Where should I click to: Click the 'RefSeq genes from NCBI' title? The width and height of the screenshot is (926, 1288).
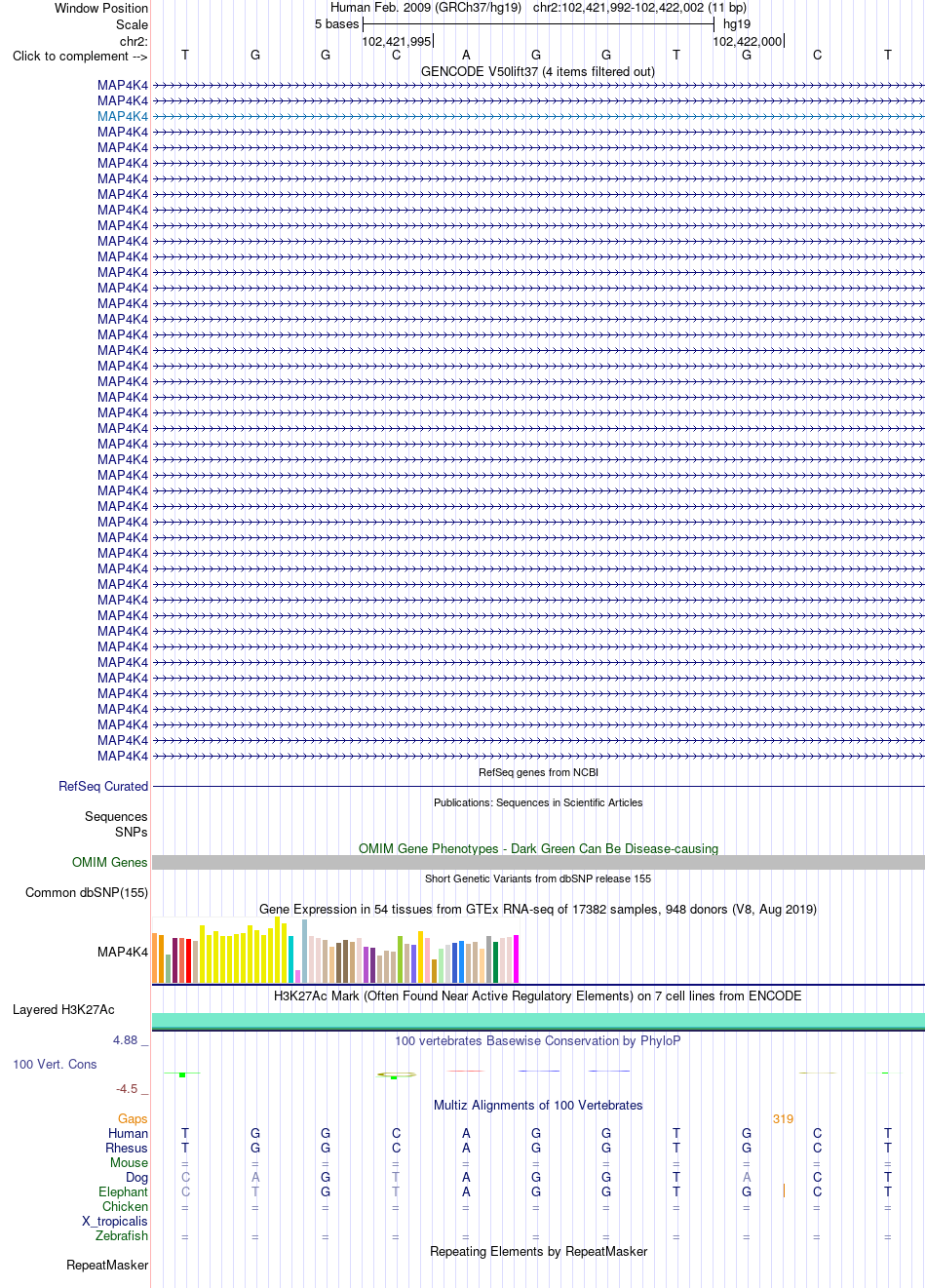[x=538, y=772]
